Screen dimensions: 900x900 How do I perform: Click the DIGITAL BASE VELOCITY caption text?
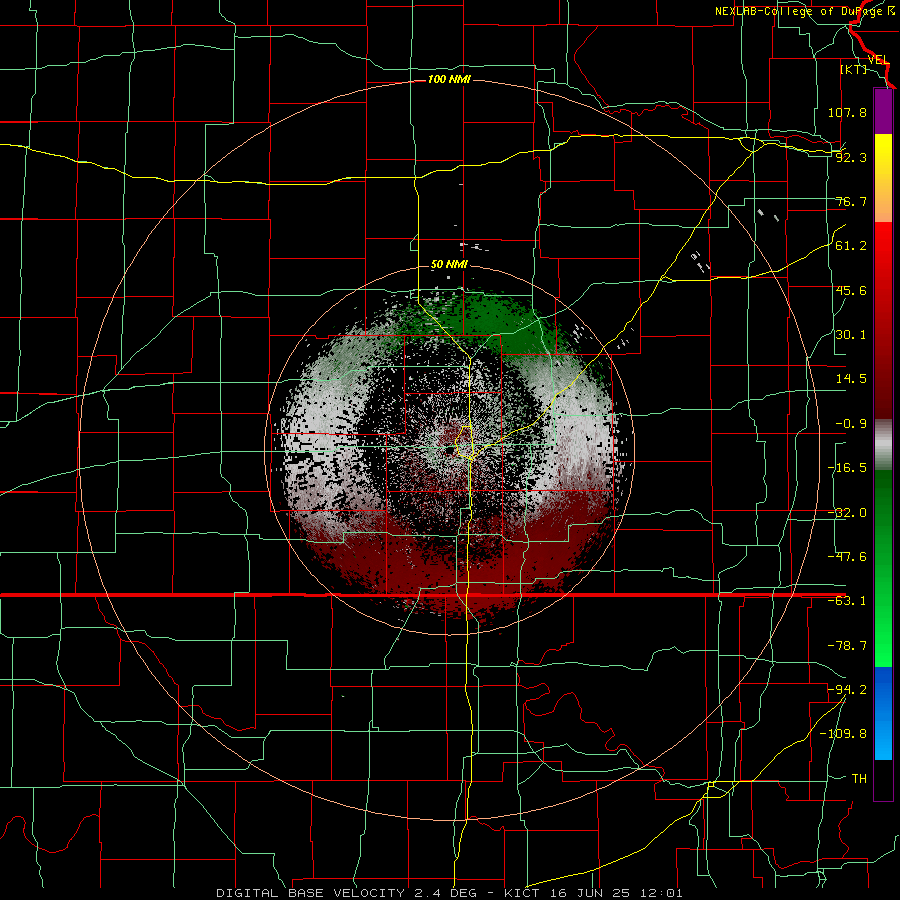point(311,893)
